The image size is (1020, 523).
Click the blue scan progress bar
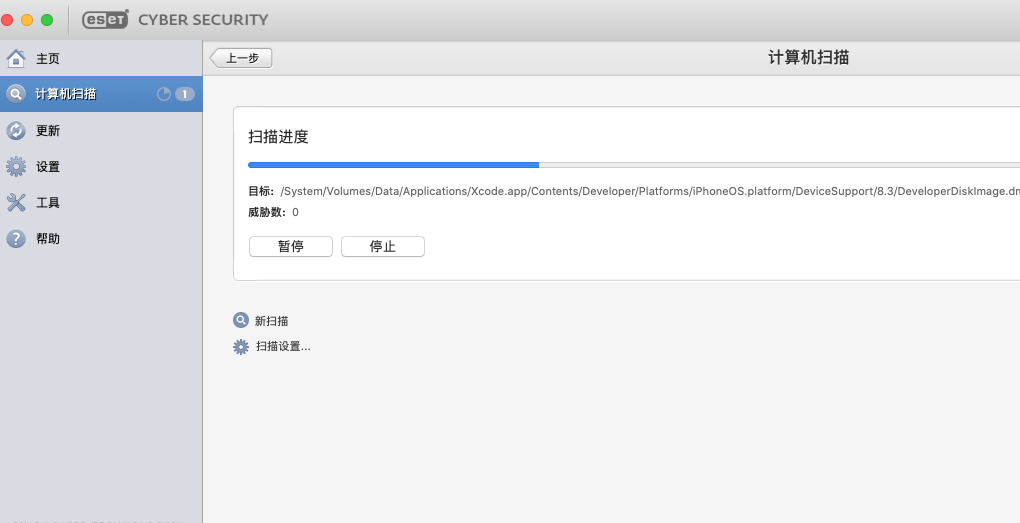(393, 164)
